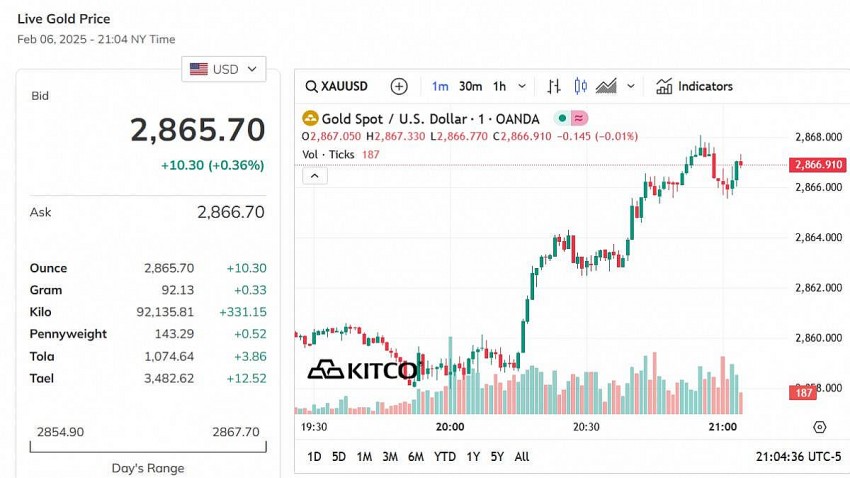Screen dimensions: 850x478
Task: Select the 5Y date range
Action: coord(497,457)
